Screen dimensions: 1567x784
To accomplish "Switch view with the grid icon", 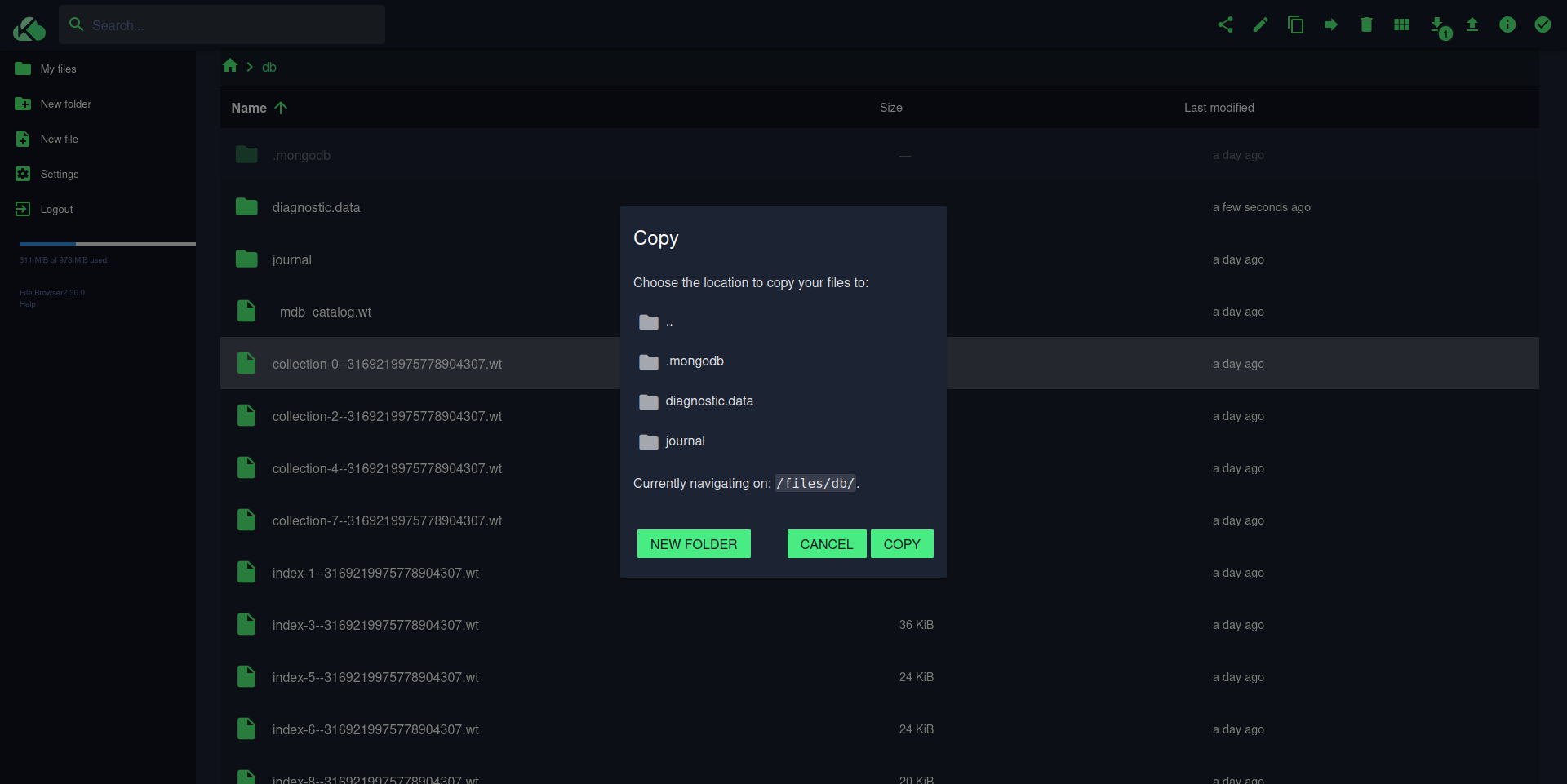I will [1401, 24].
